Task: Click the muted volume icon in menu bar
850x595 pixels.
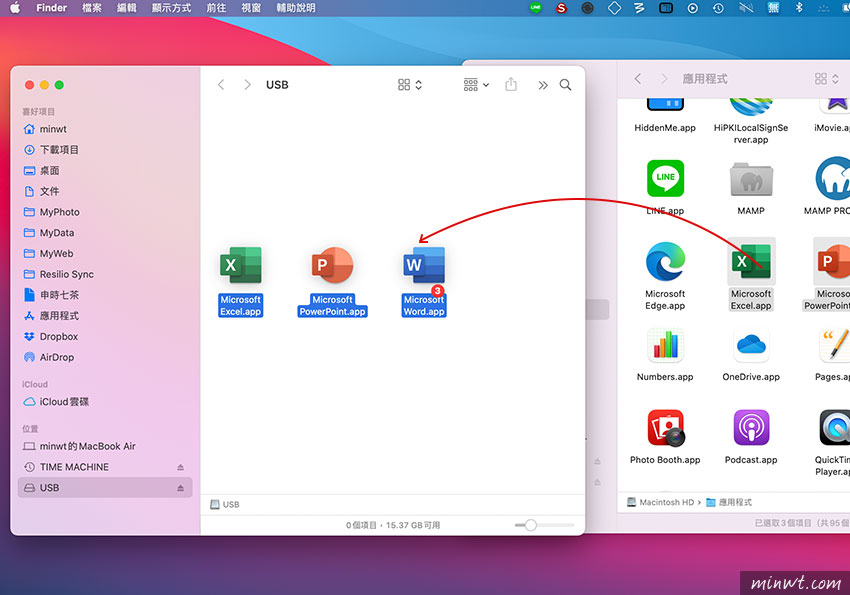Action: 746,8
